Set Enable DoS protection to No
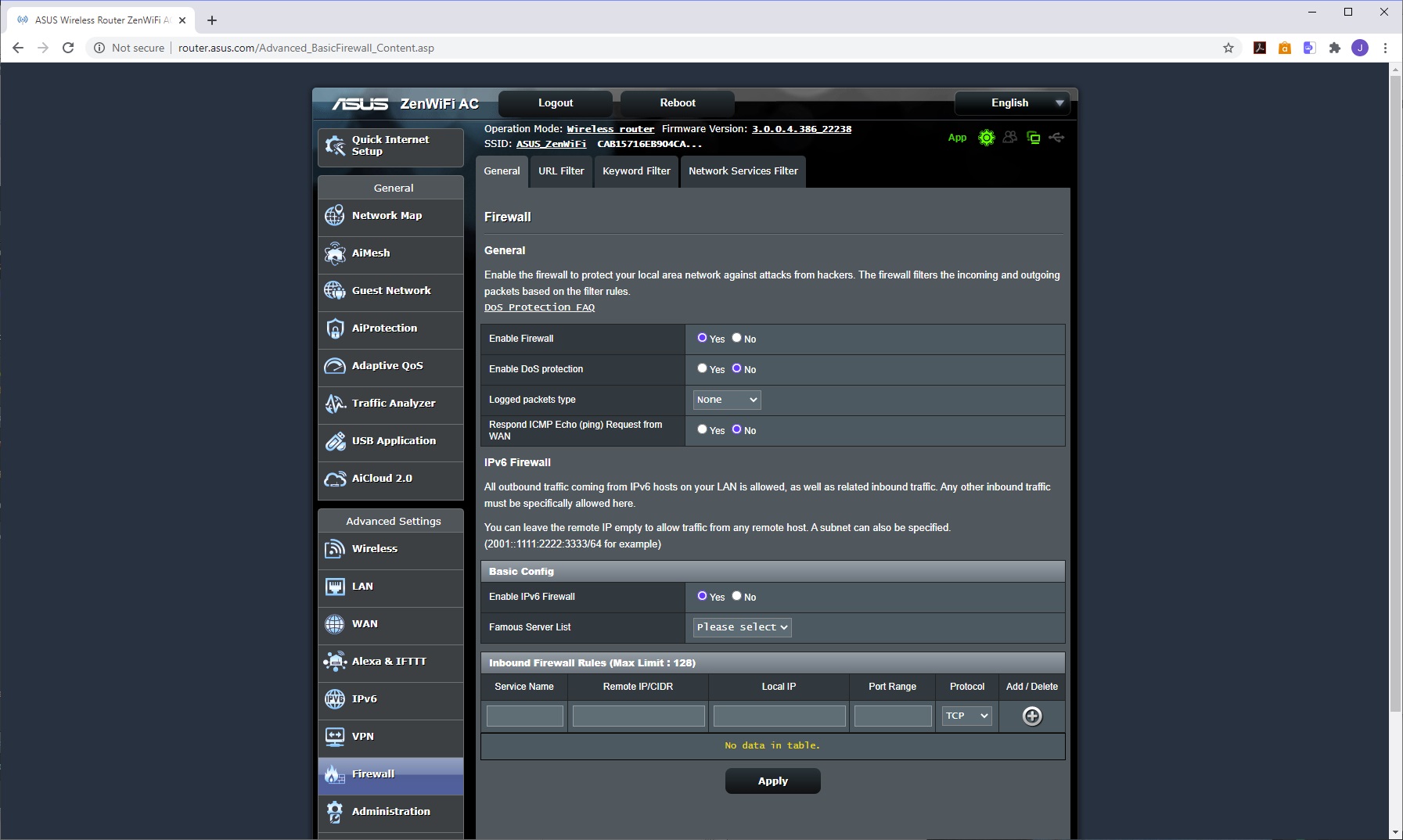Image resolution: width=1403 pixels, height=840 pixels. (x=736, y=368)
